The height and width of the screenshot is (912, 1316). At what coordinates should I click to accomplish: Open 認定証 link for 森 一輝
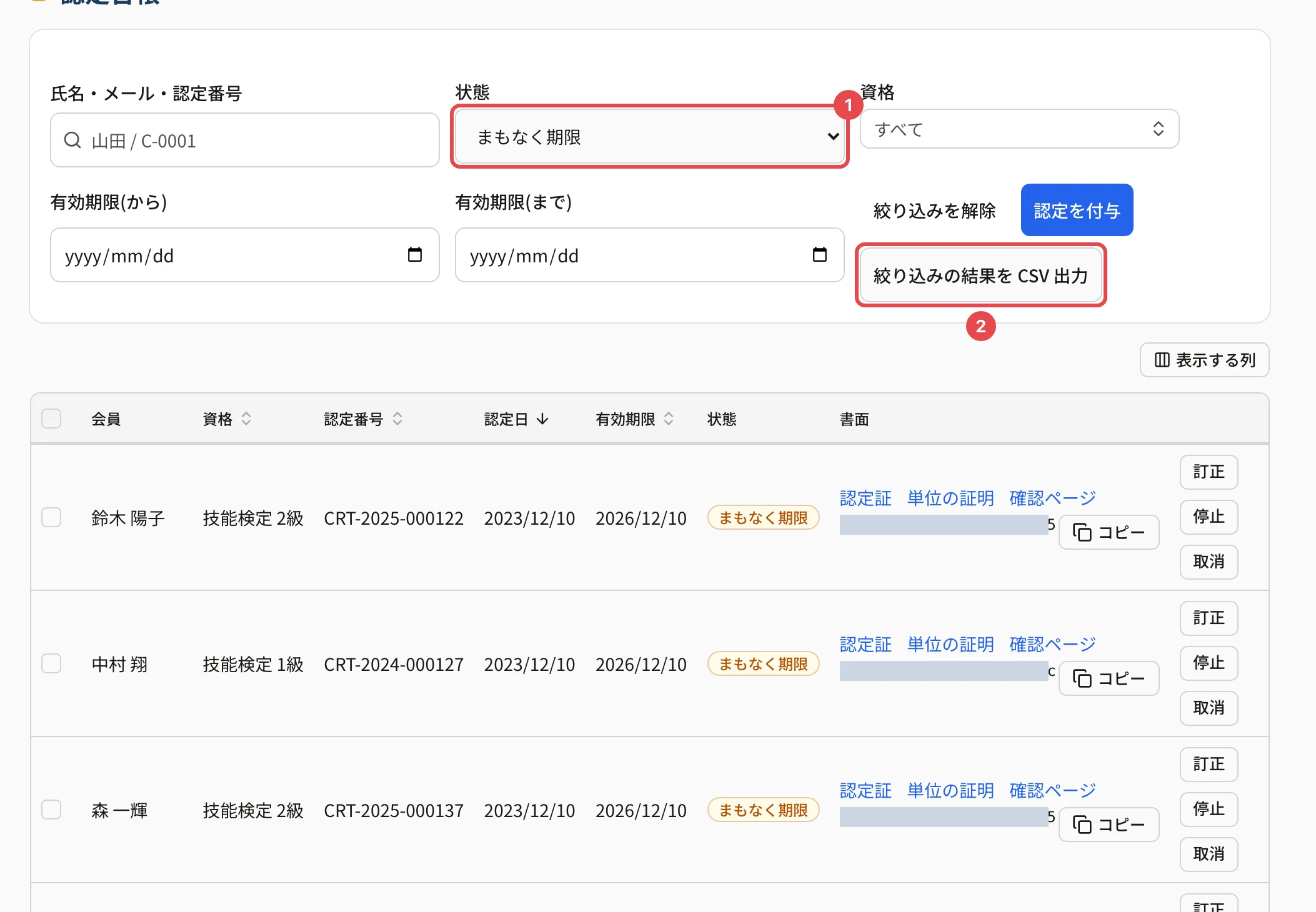point(865,790)
